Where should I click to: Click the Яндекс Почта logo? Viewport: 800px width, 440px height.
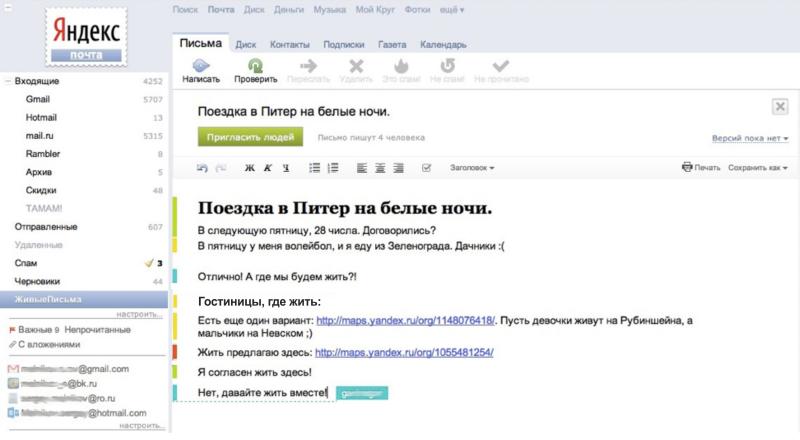[86, 37]
